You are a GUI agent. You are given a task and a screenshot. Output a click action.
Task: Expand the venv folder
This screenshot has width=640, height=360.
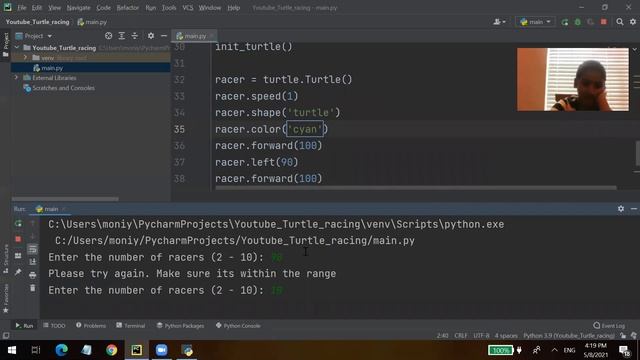click(25, 58)
